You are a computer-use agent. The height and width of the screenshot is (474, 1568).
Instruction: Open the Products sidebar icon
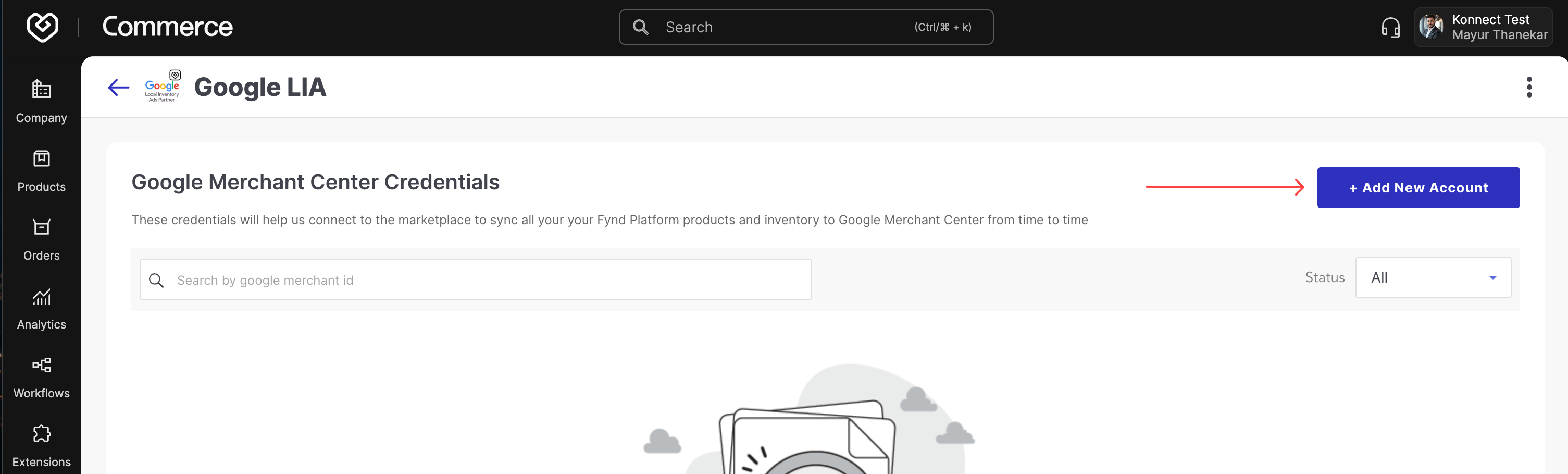pos(41,159)
